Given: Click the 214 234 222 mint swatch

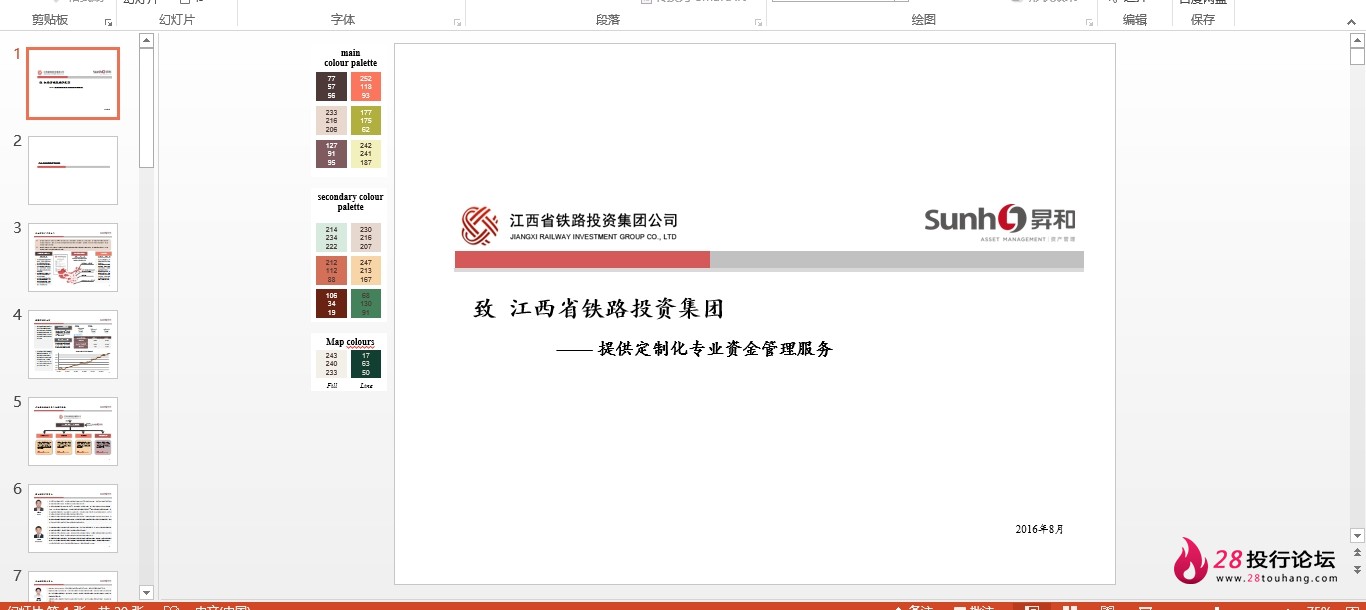Looking at the screenshot, I should [331, 238].
